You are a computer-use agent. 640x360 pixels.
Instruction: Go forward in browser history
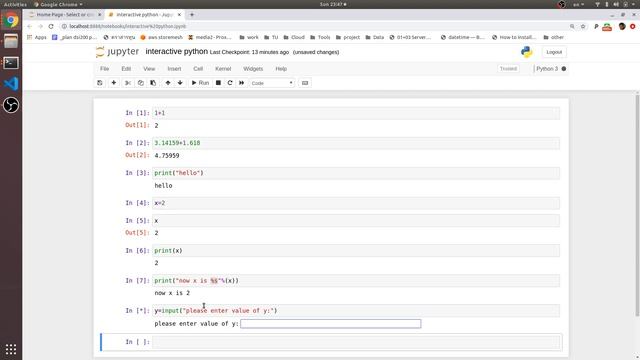tap(40, 26)
